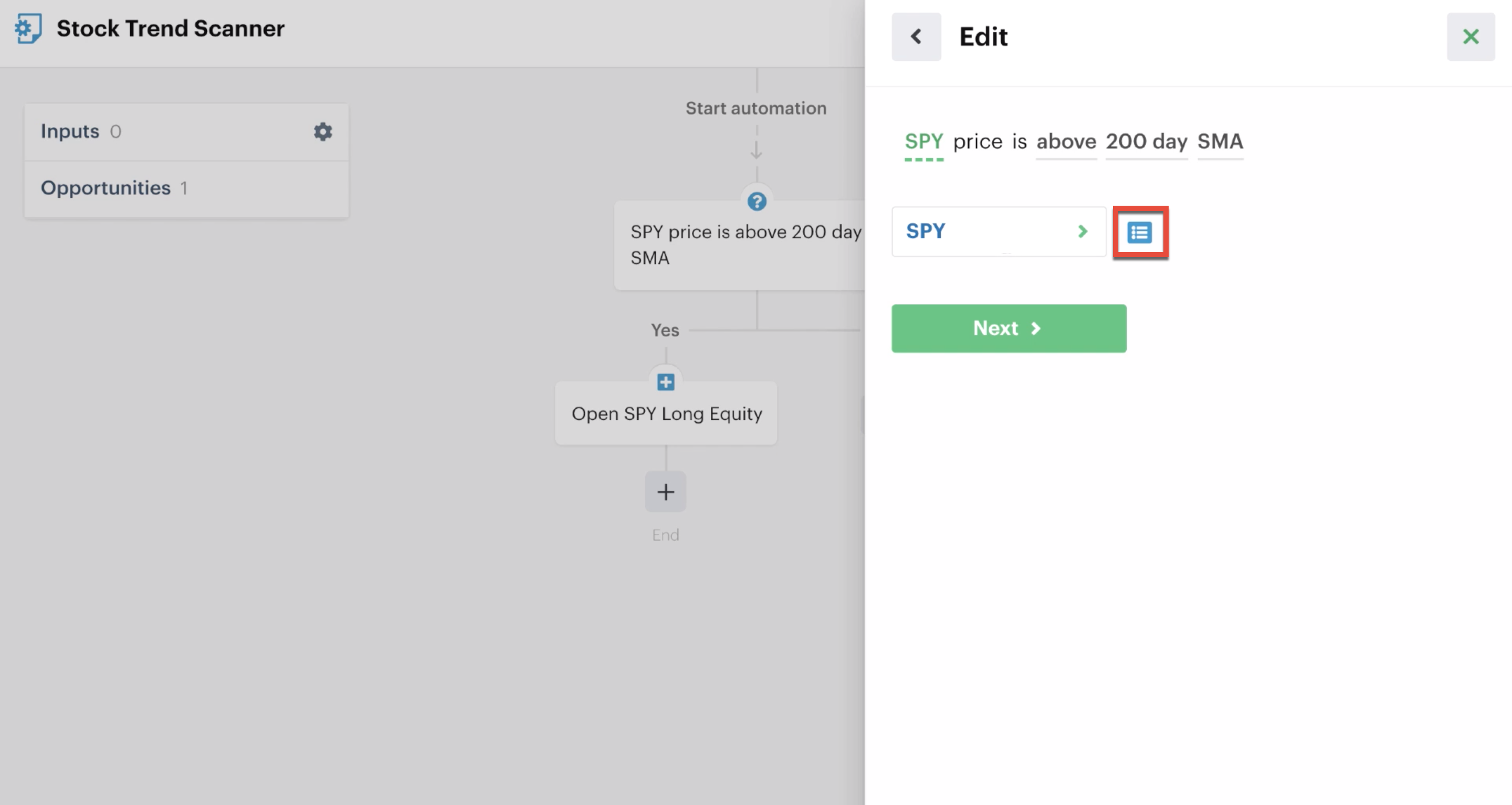This screenshot has width=1512, height=805.
Task: Open the Opportunities row
Action: pyautogui.click(x=187, y=189)
